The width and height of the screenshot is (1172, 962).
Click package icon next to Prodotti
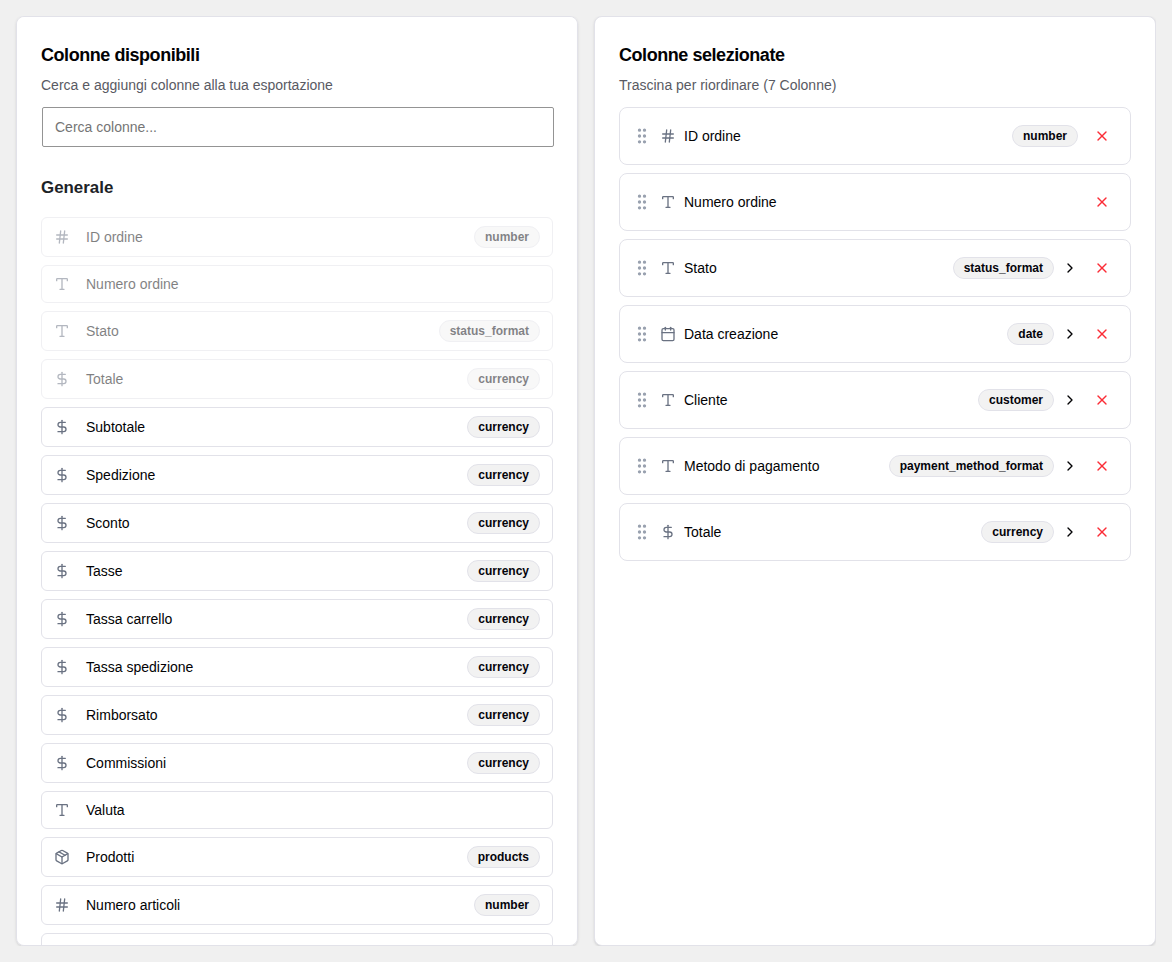point(62,857)
